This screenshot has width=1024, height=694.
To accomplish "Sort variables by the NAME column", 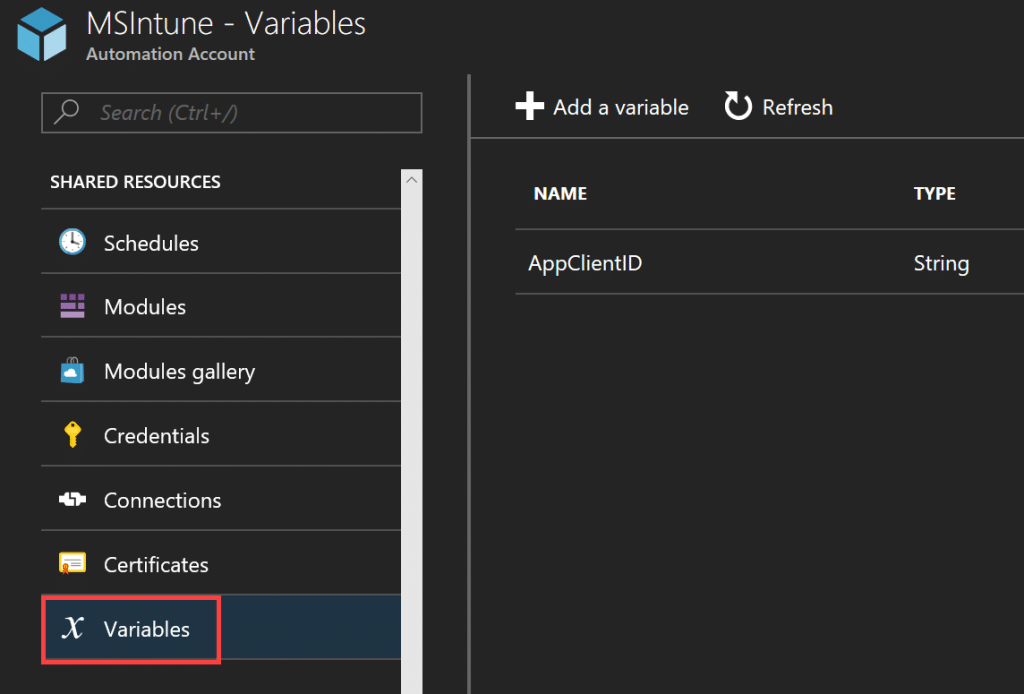I will tap(560, 193).
